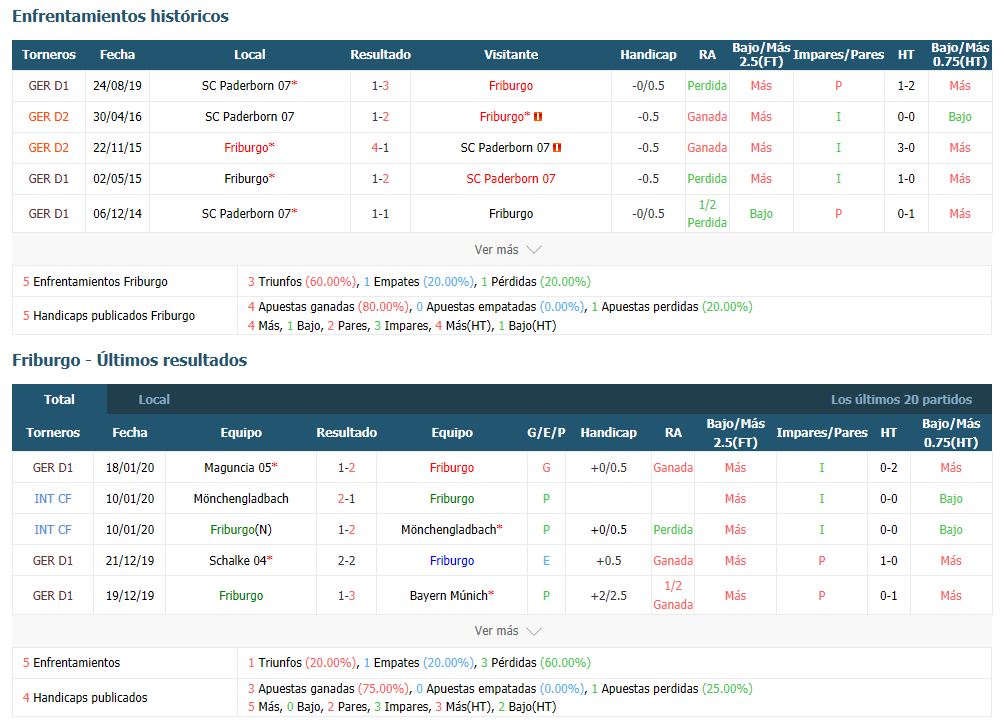Open the Maguncia 05 team link

pos(238,468)
